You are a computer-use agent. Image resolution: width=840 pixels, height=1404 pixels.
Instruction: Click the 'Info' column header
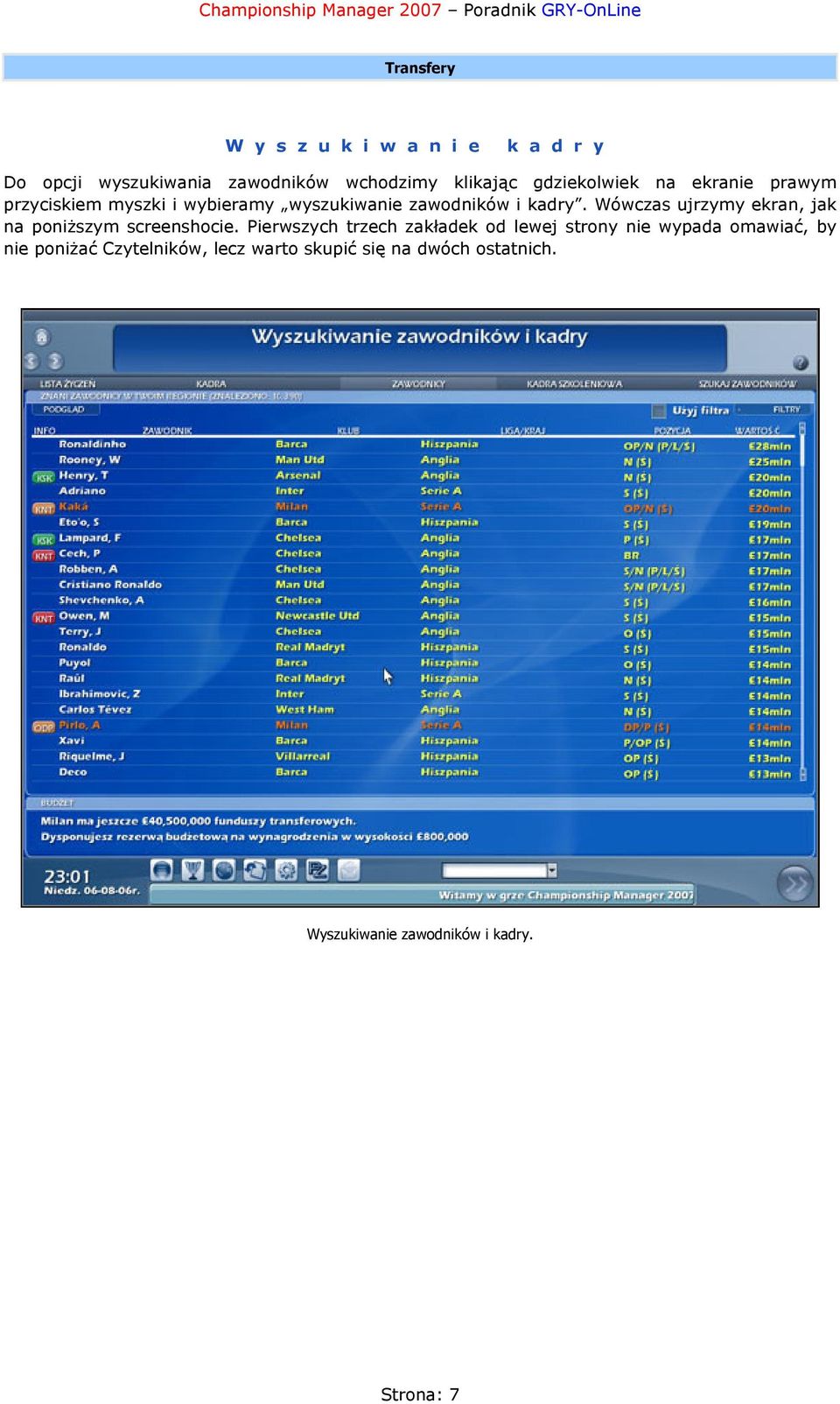pyautogui.click(x=44, y=430)
